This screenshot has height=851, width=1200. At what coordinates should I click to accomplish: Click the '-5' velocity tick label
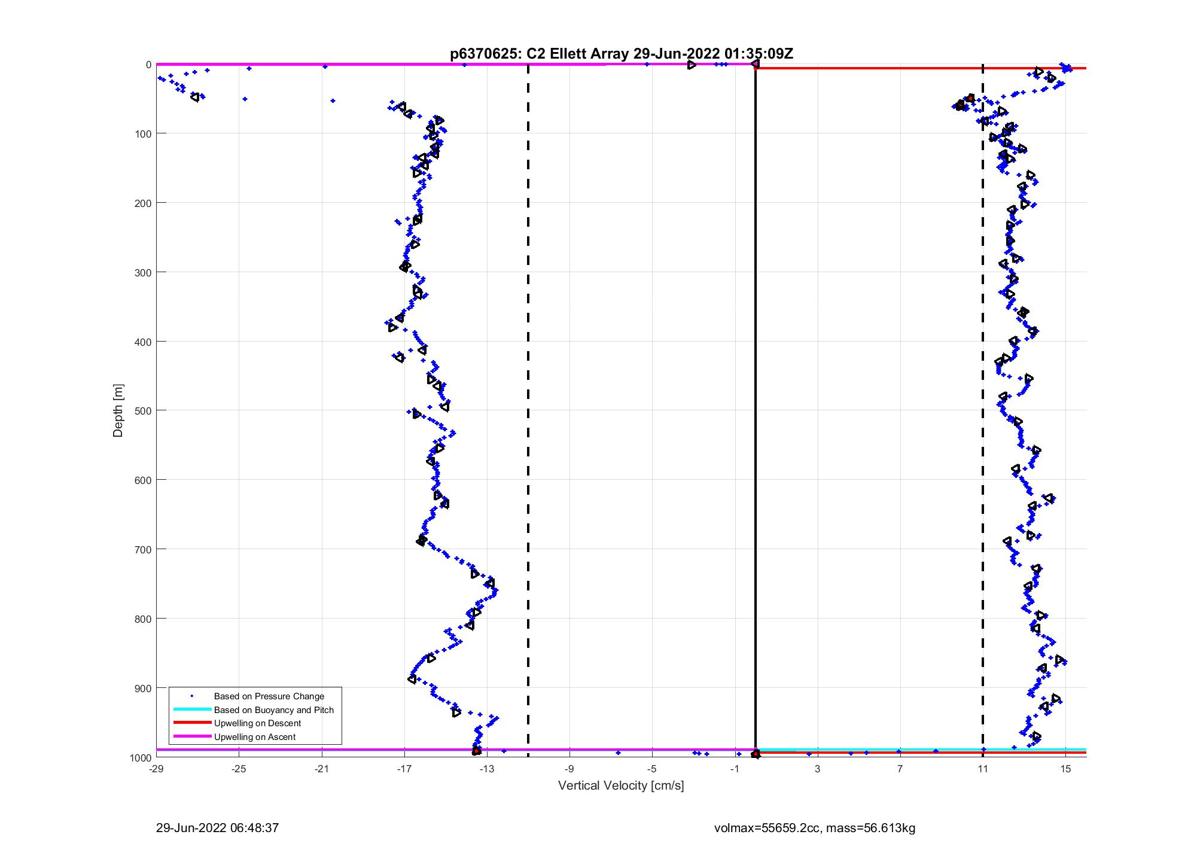(x=652, y=768)
